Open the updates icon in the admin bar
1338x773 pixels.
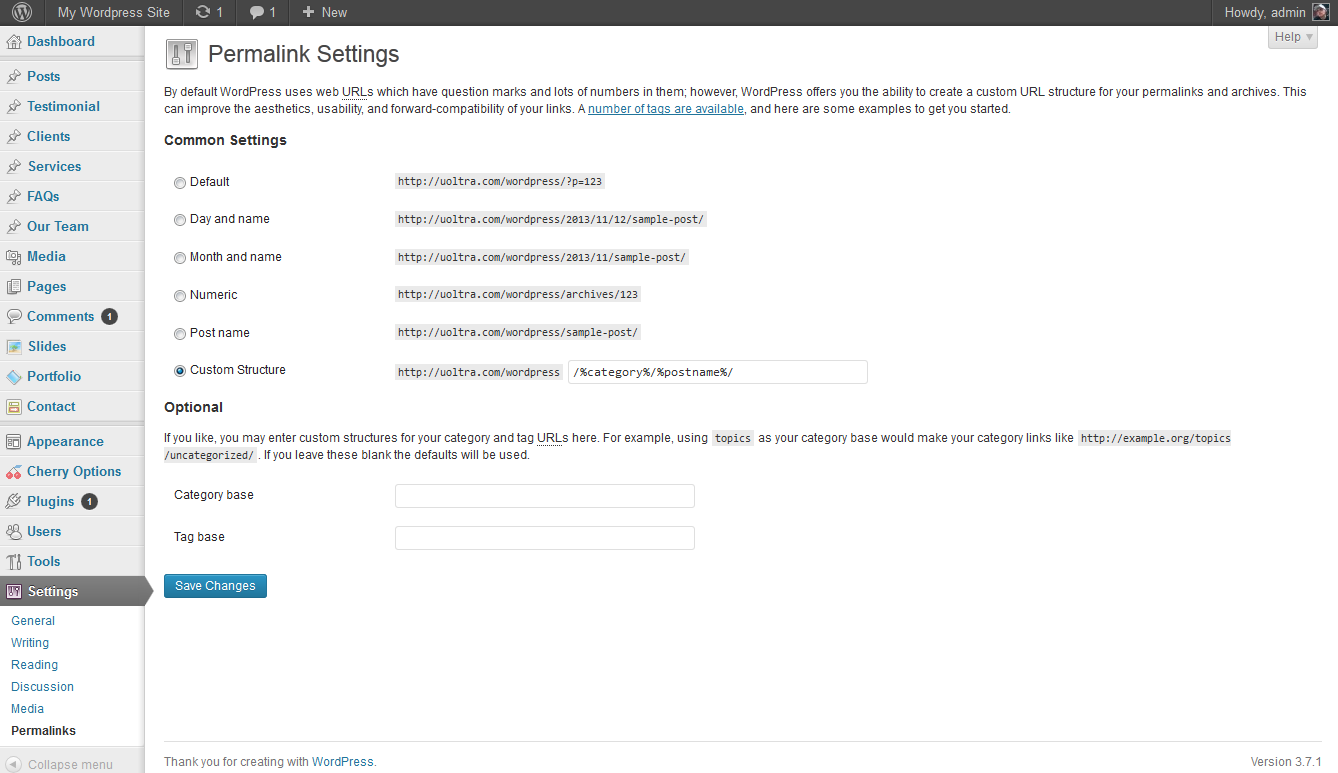(x=204, y=12)
